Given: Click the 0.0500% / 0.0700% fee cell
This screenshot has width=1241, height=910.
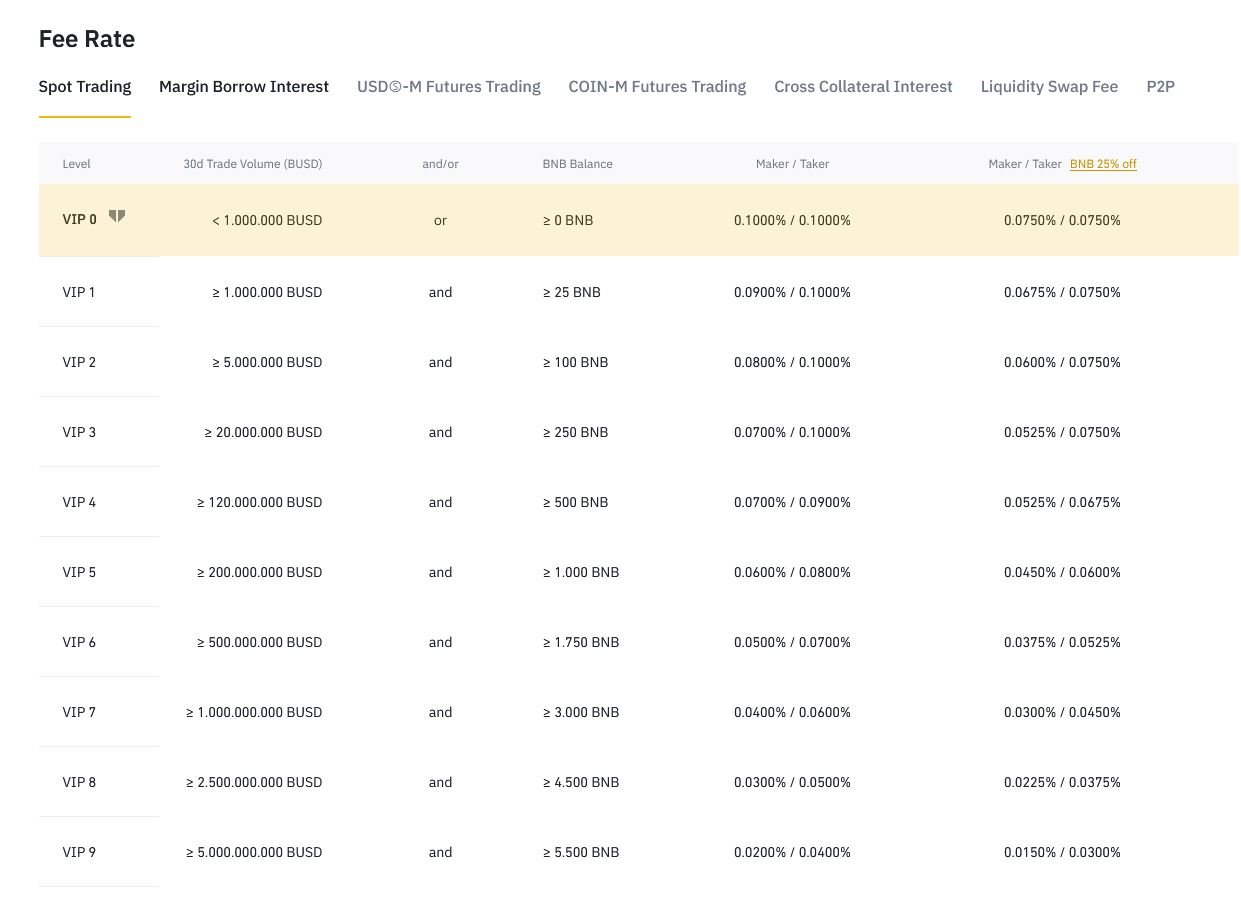Looking at the screenshot, I should 792,642.
